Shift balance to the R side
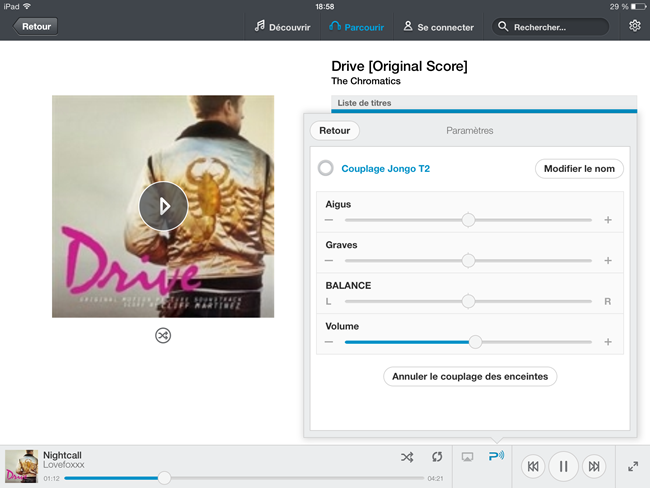 [x=607, y=301]
